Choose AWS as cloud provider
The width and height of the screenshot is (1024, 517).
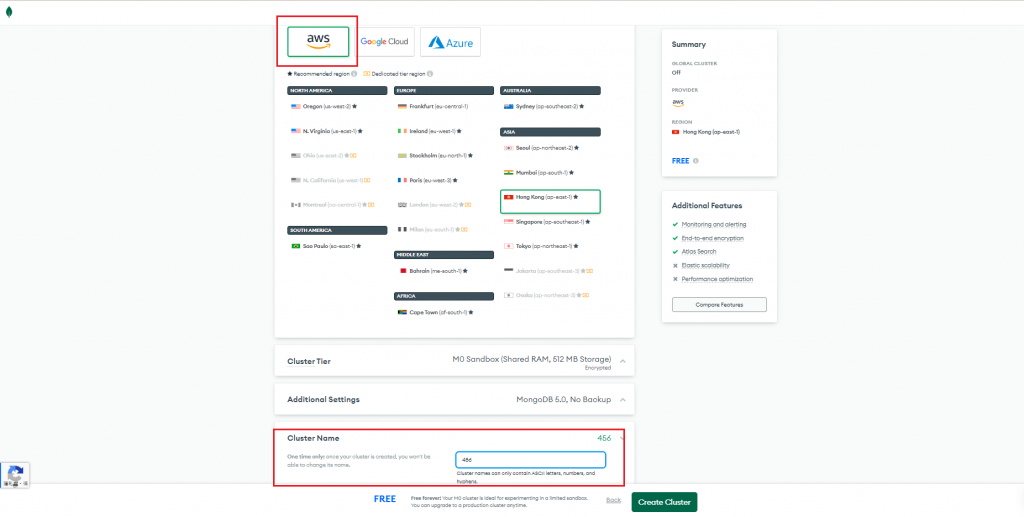point(319,42)
